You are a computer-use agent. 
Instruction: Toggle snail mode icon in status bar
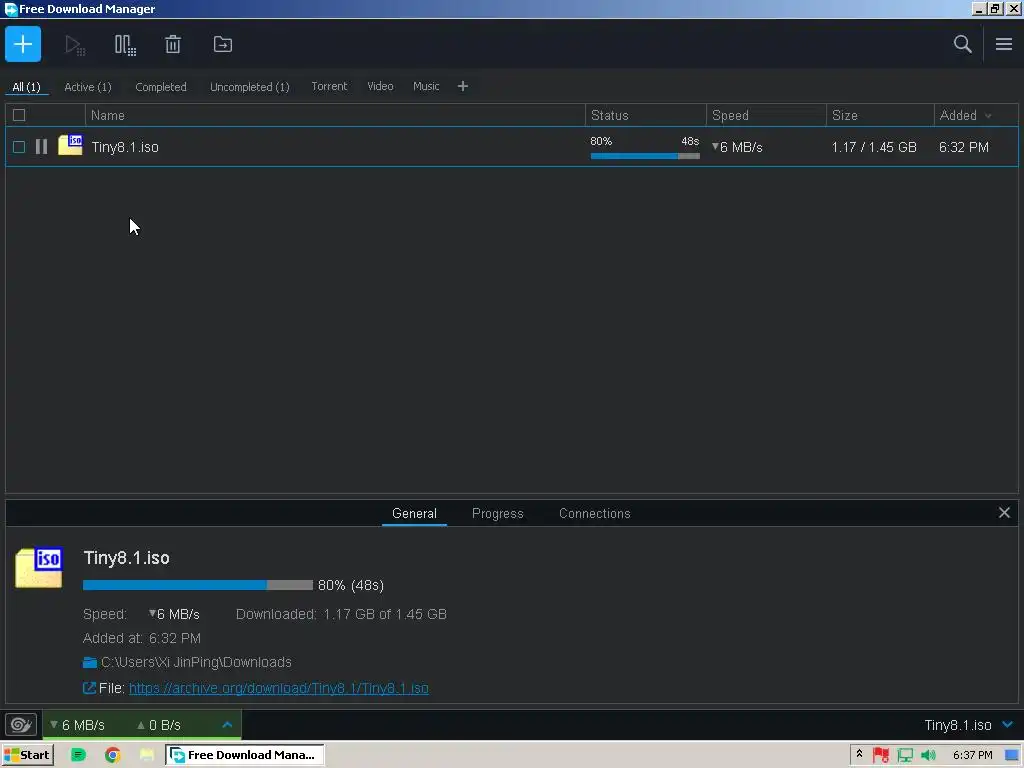click(21, 725)
